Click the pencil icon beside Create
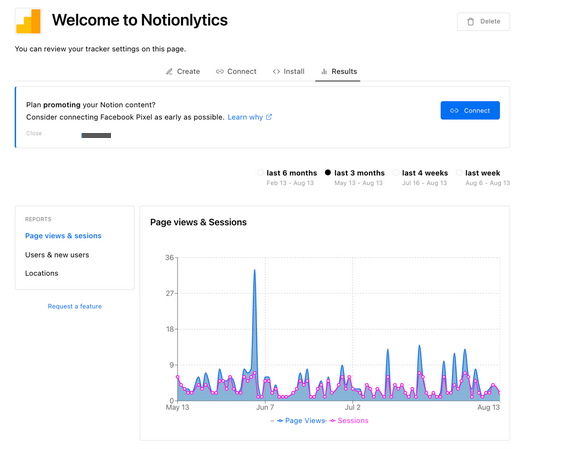 [169, 71]
